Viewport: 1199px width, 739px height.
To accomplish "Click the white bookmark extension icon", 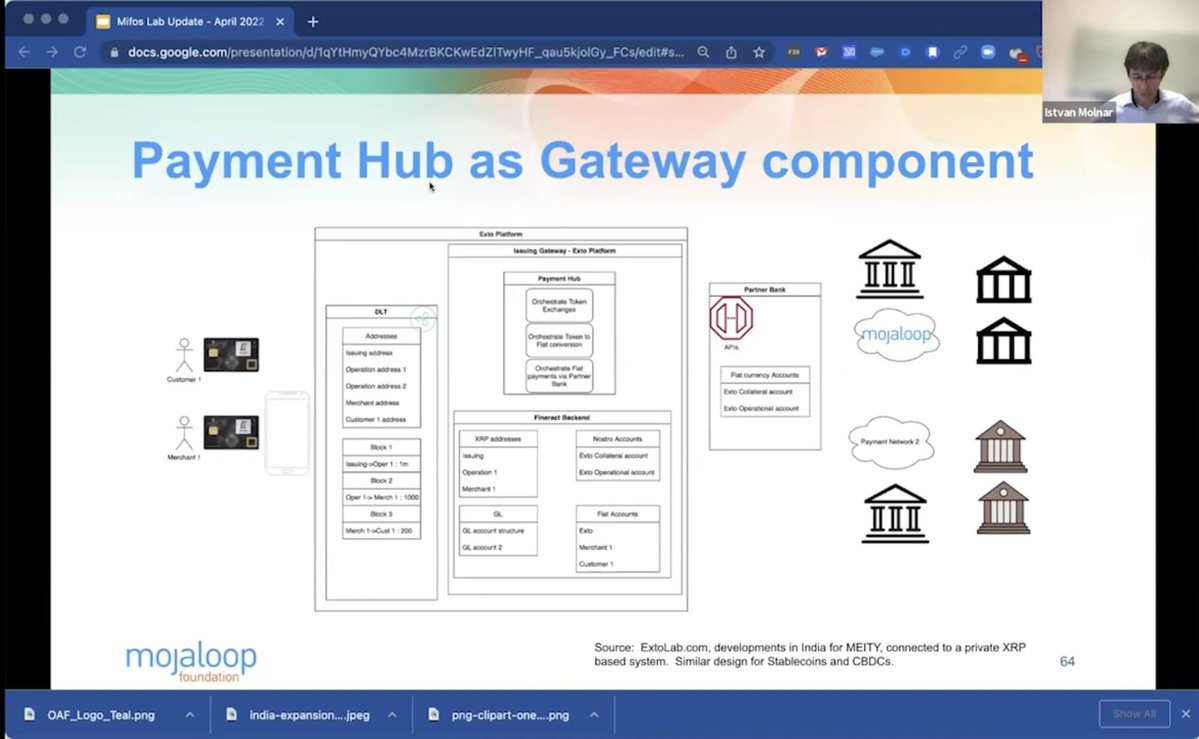I will pyautogui.click(x=932, y=52).
